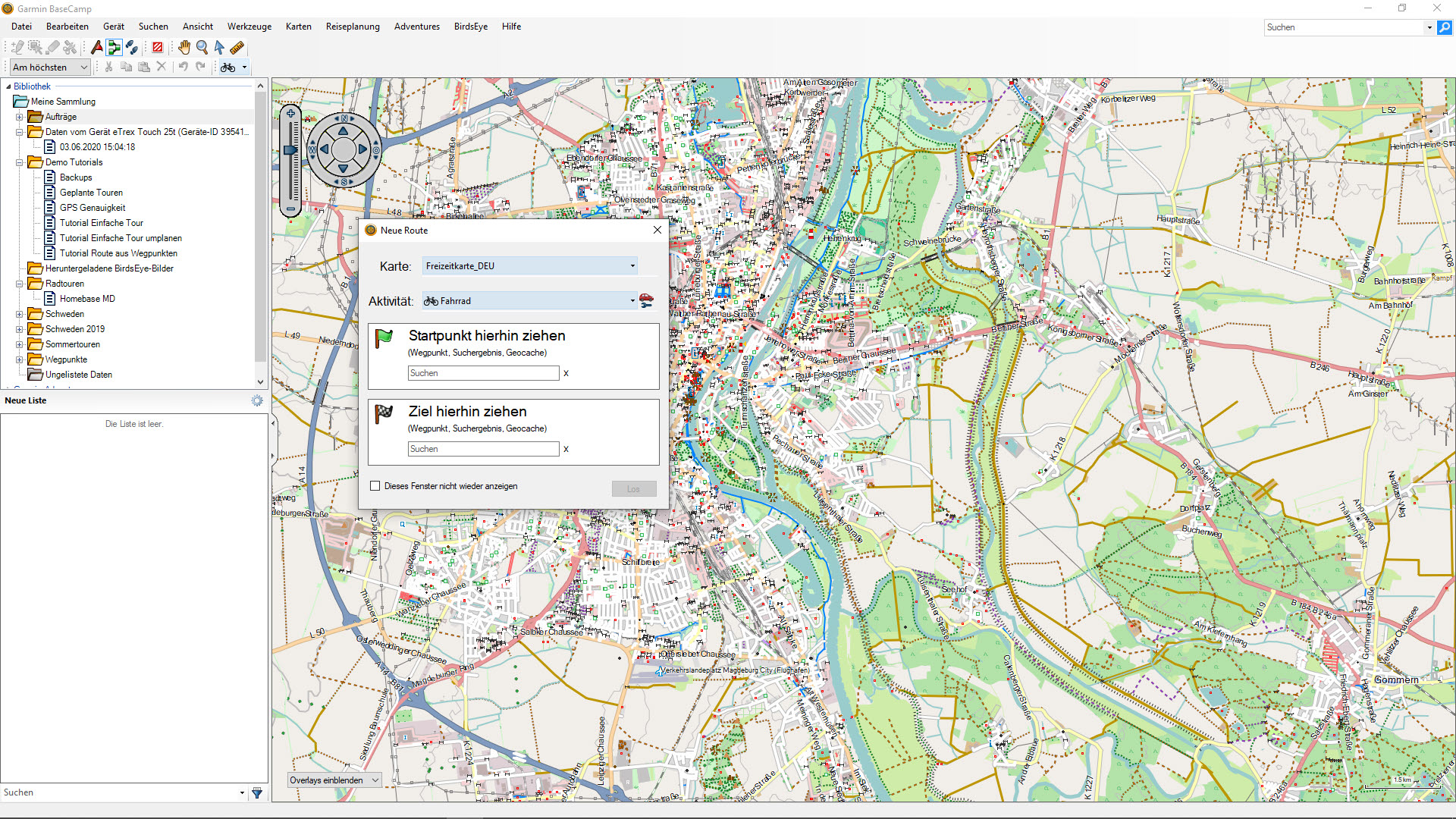This screenshot has width=1456, height=819.
Task: Select the measurement/ruler tool icon
Action: [x=235, y=47]
